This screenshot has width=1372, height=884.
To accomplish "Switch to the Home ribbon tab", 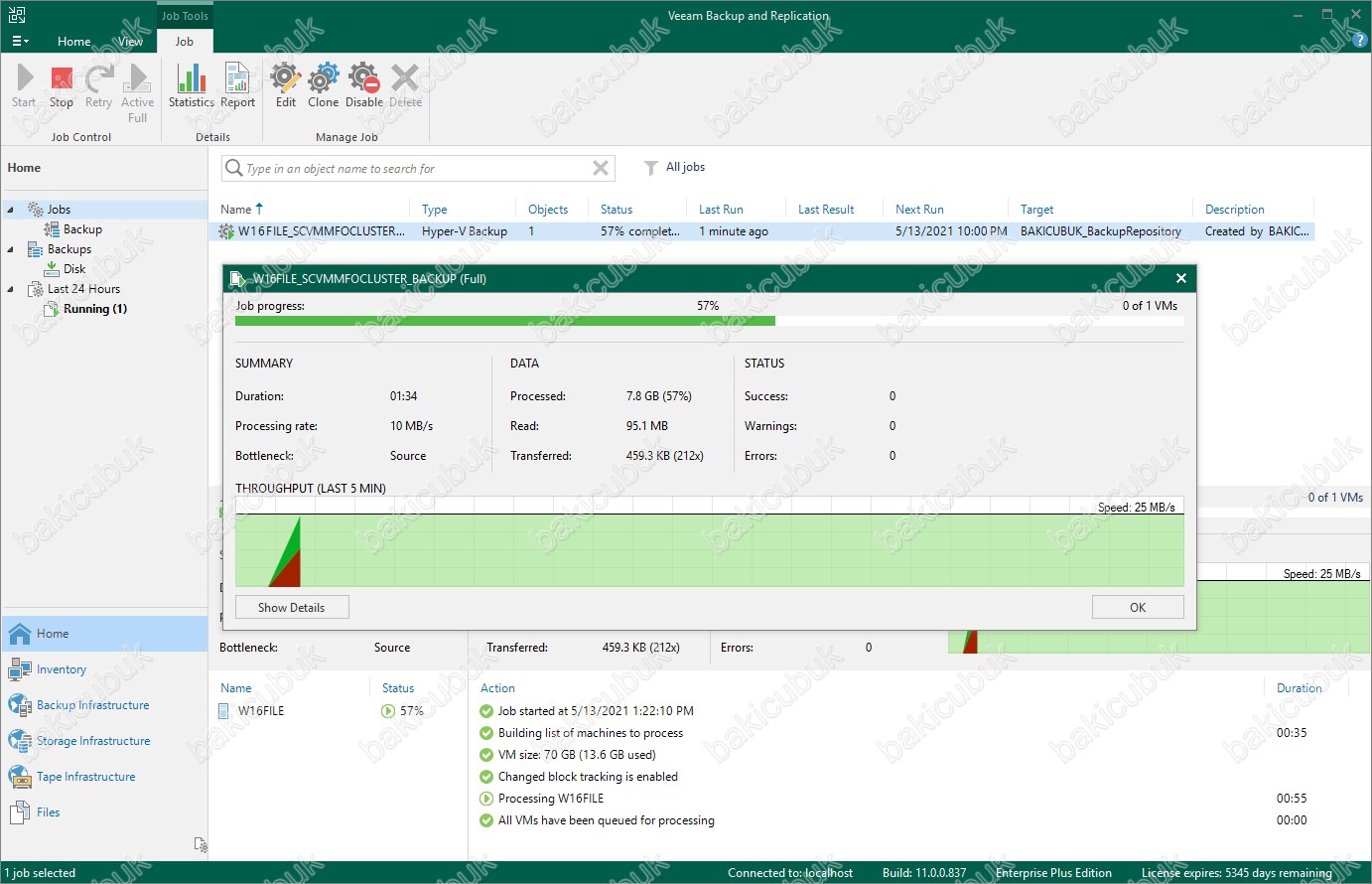I will point(73,42).
